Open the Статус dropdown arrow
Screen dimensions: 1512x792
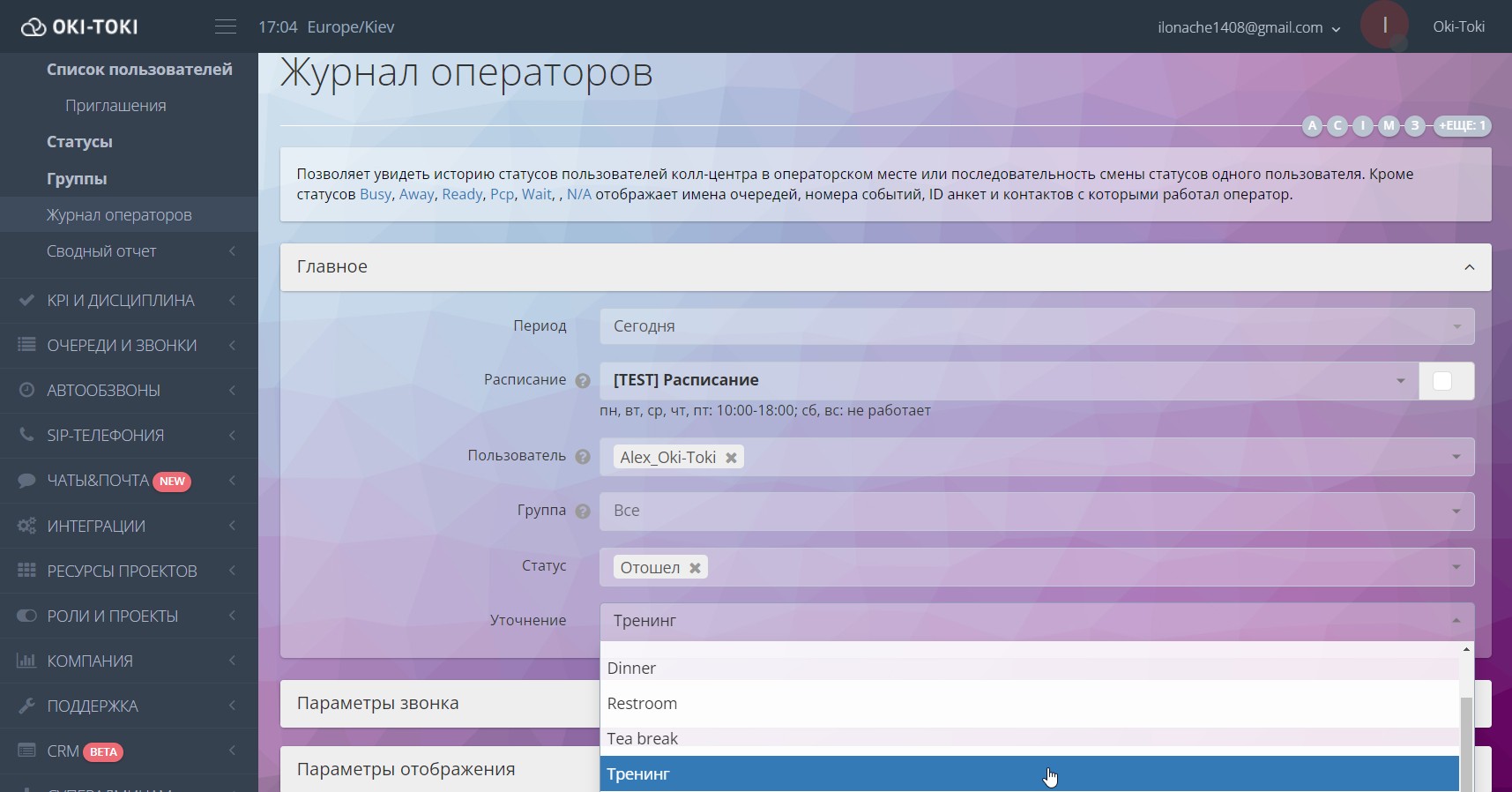click(x=1456, y=567)
